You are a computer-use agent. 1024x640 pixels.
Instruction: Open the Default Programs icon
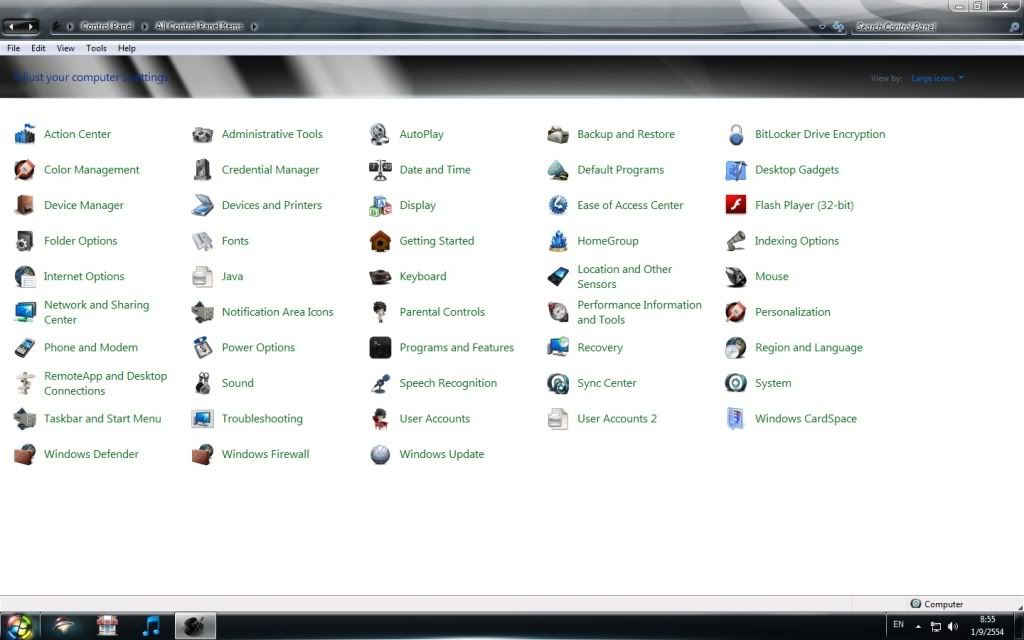[x=558, y=170]
